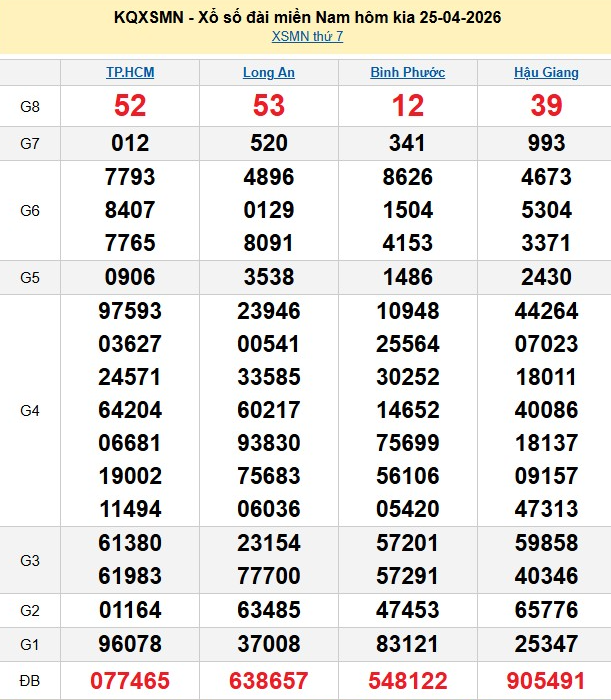Select Long An special prize number 638657
Screen dimensions: 611x700
pyautogui.click(x=269, y=681)
